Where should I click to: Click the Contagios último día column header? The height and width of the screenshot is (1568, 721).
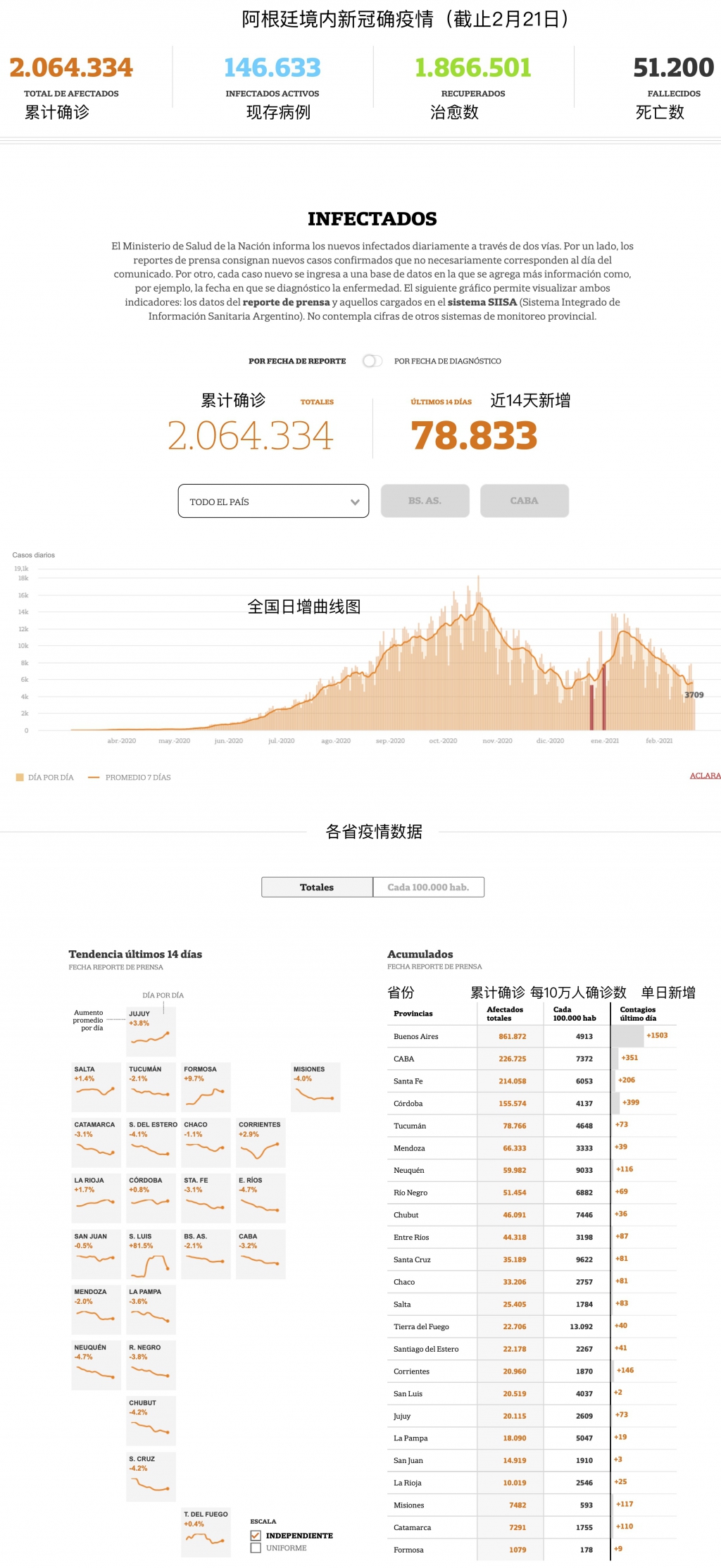pyautogui.click(x=637, y=1014)
